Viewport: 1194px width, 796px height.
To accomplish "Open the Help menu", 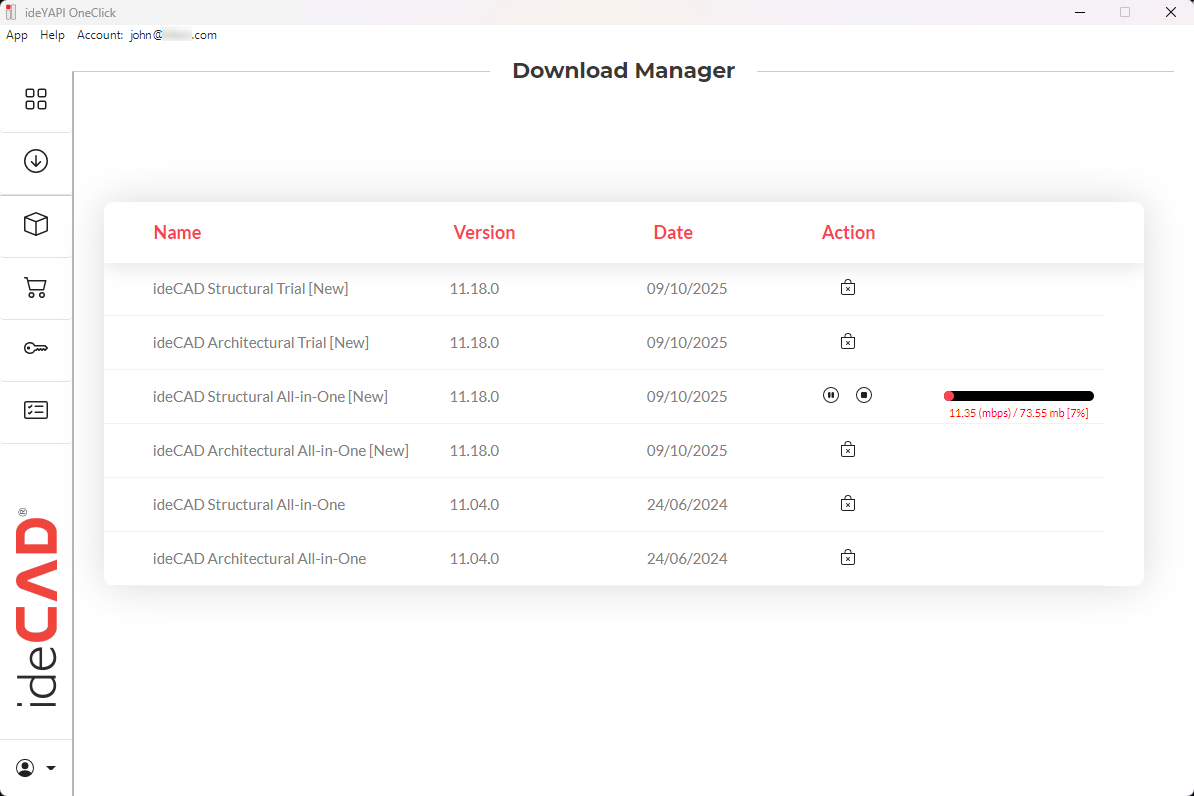I will [52, 35].
